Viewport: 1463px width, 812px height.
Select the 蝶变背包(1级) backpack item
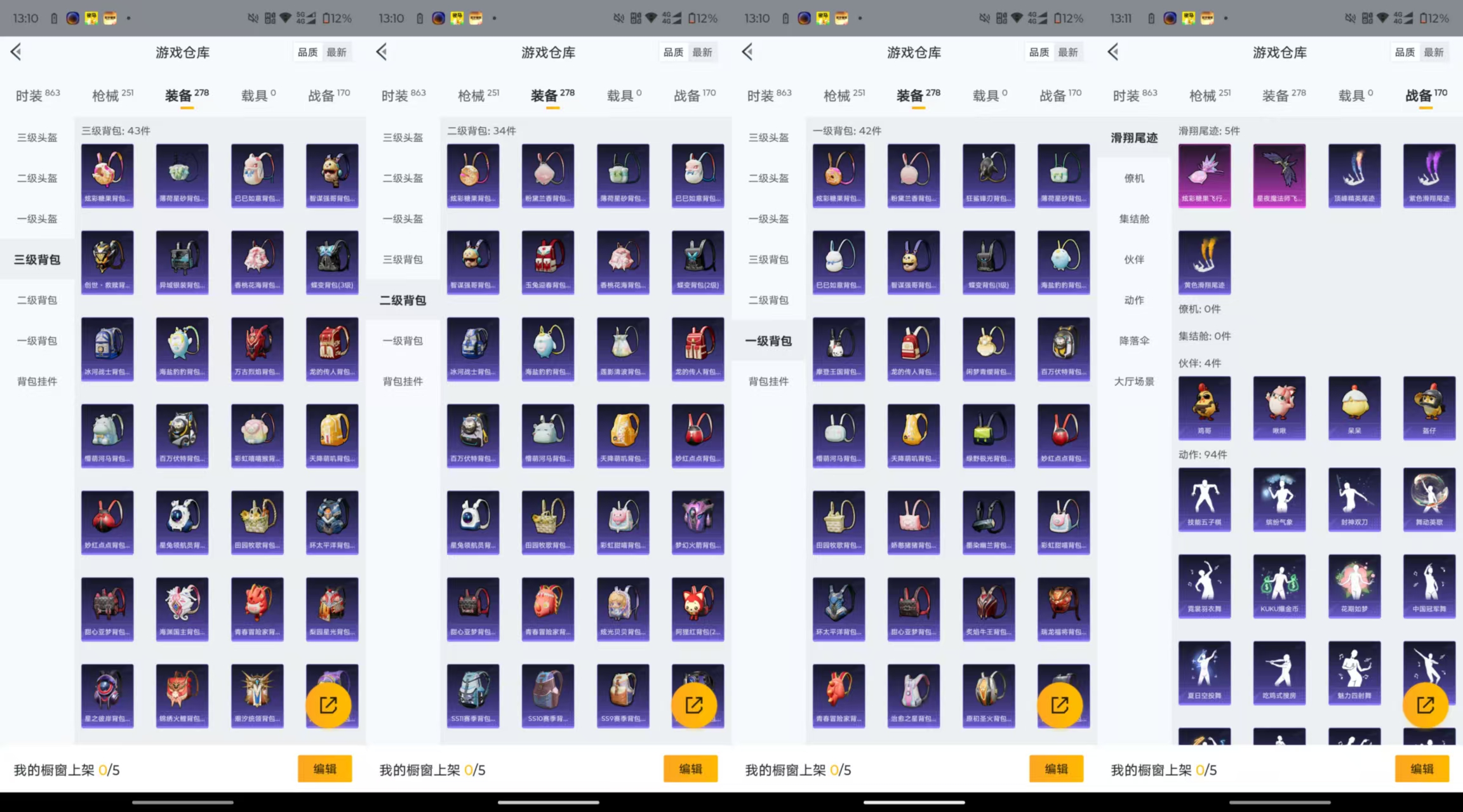coord(988,262)
